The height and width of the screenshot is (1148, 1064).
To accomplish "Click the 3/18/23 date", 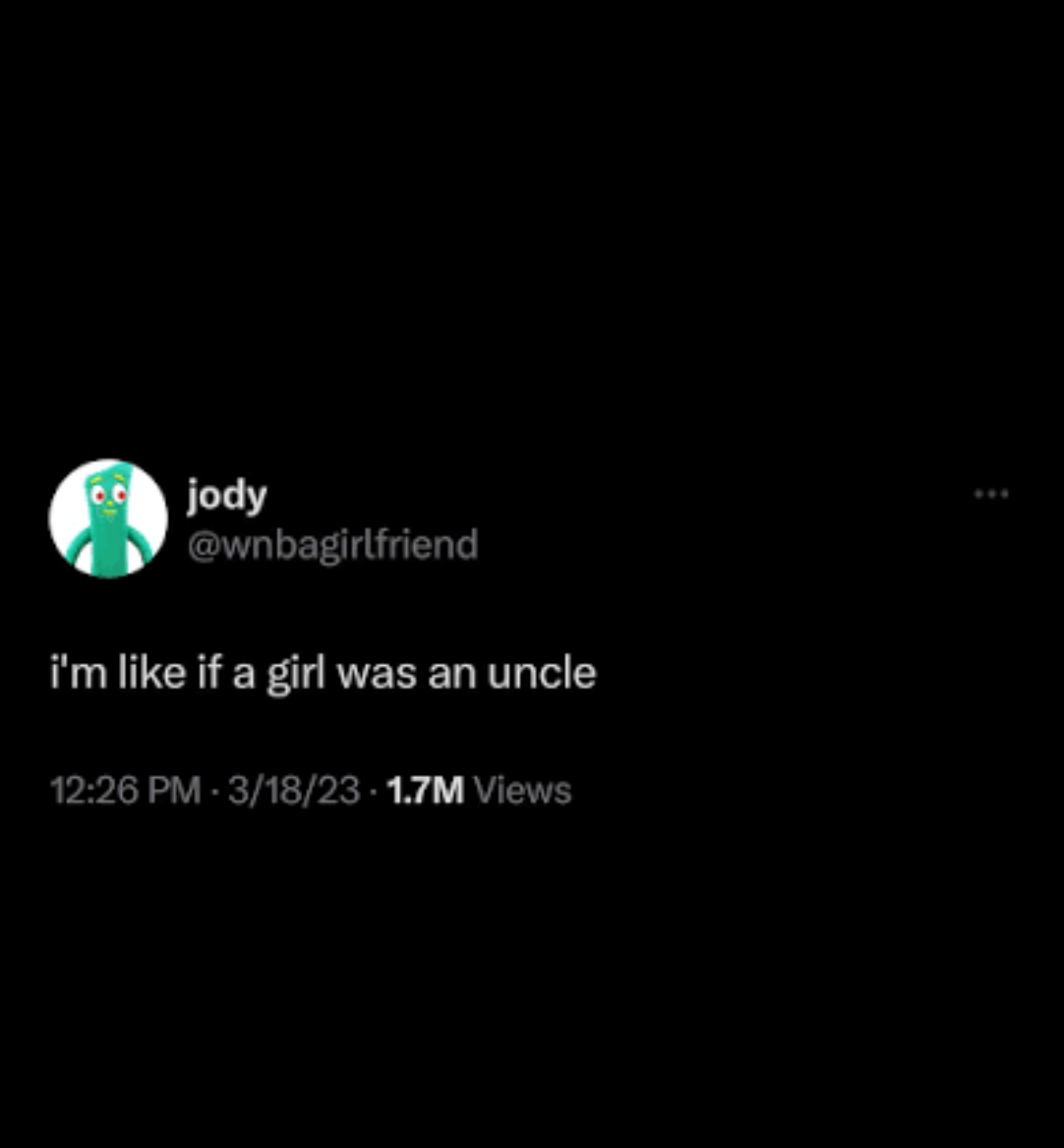I will point(294,791).
